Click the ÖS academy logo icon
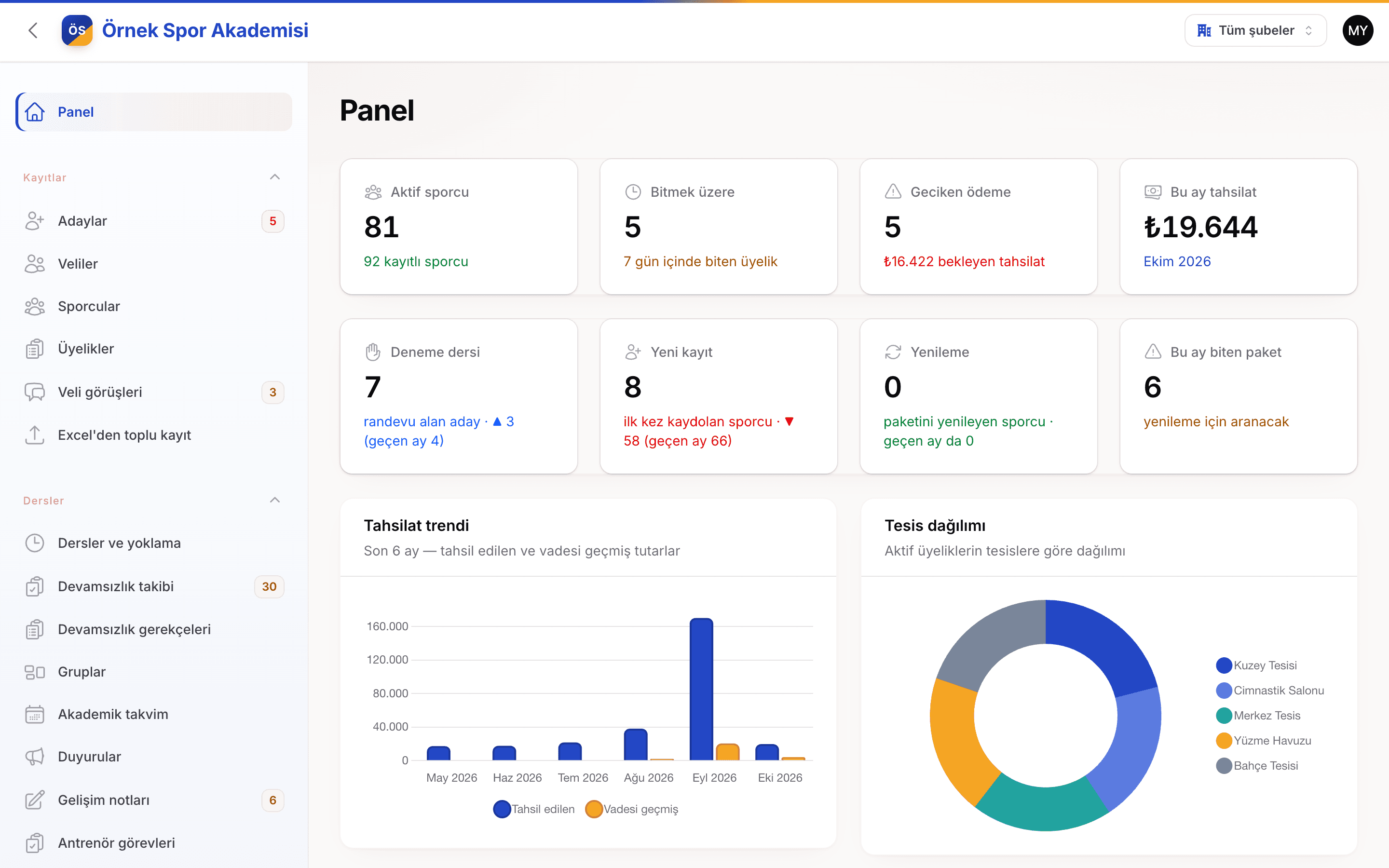1389x868 pixels. pos(77,30)
